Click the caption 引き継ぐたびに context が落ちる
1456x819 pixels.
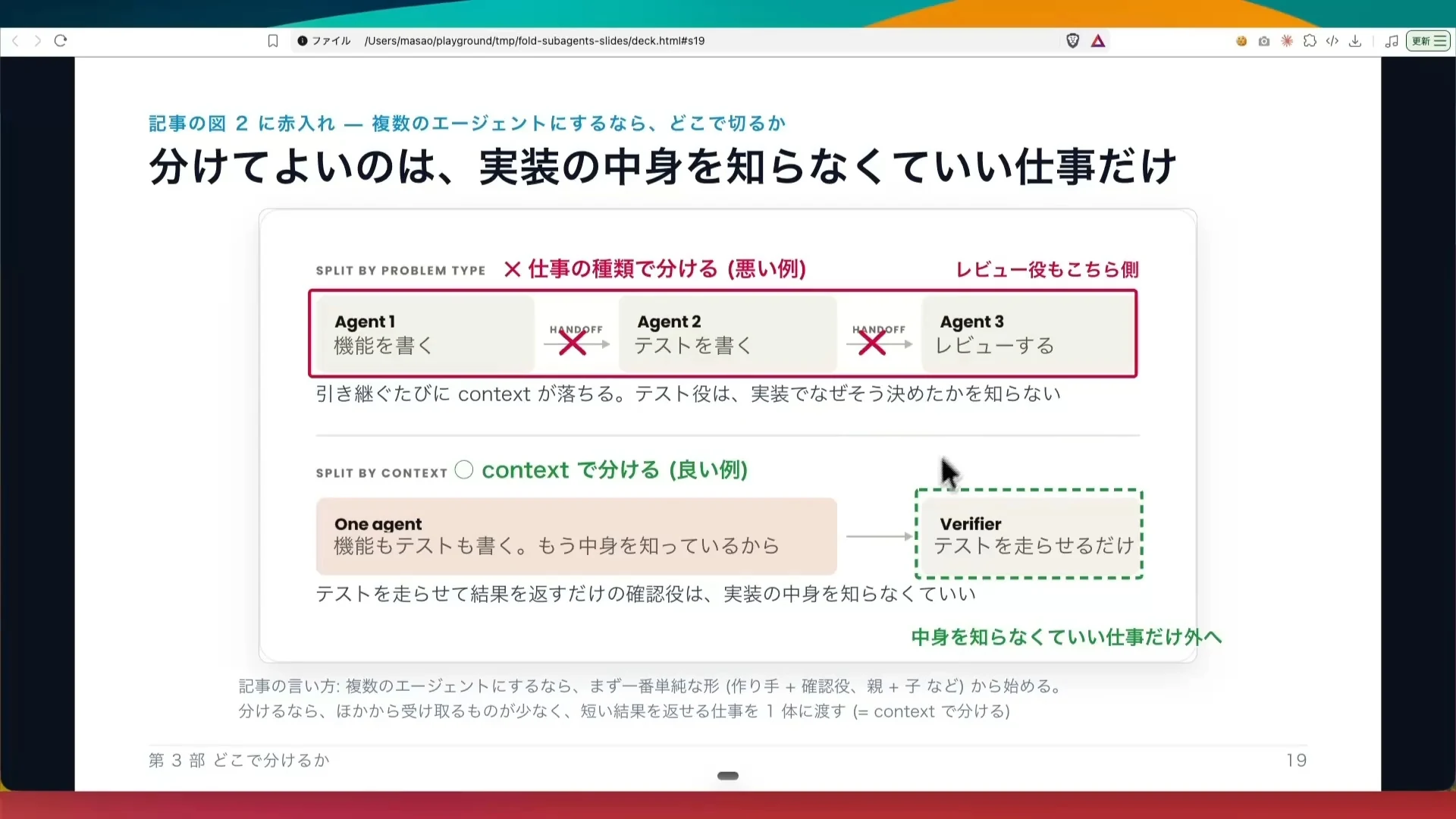(689, 394)
